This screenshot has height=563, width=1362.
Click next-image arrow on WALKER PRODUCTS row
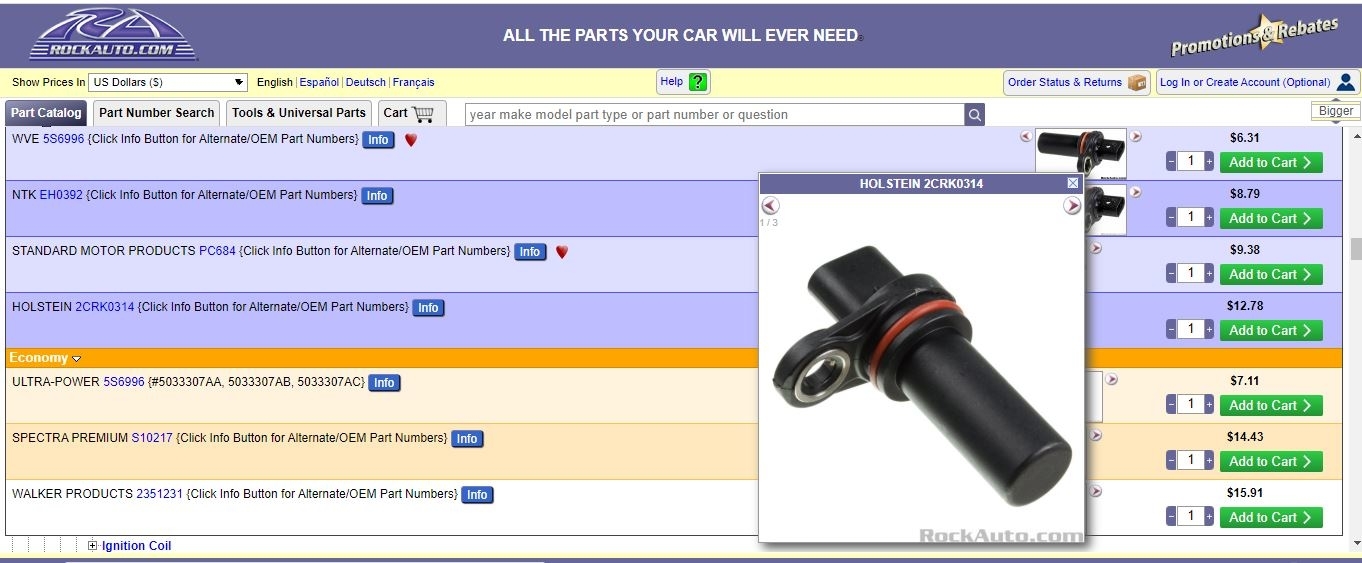[1096, 491]
